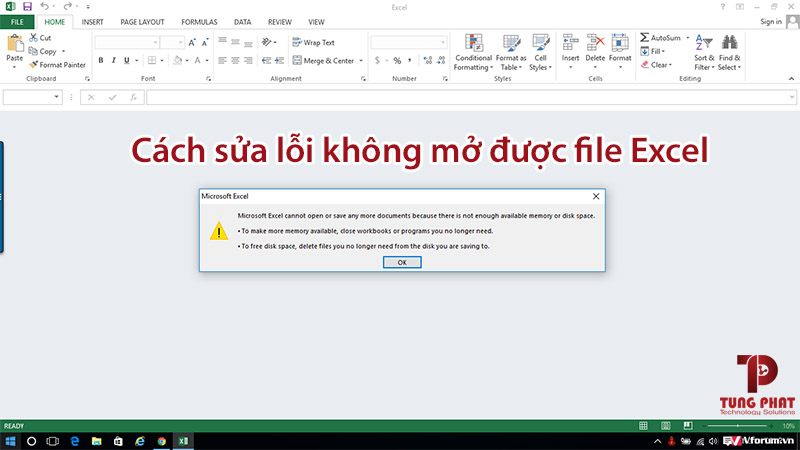Toggle Wrap Text
The width and height of the screenshot is (800, 450).
[x=313, y=42]
